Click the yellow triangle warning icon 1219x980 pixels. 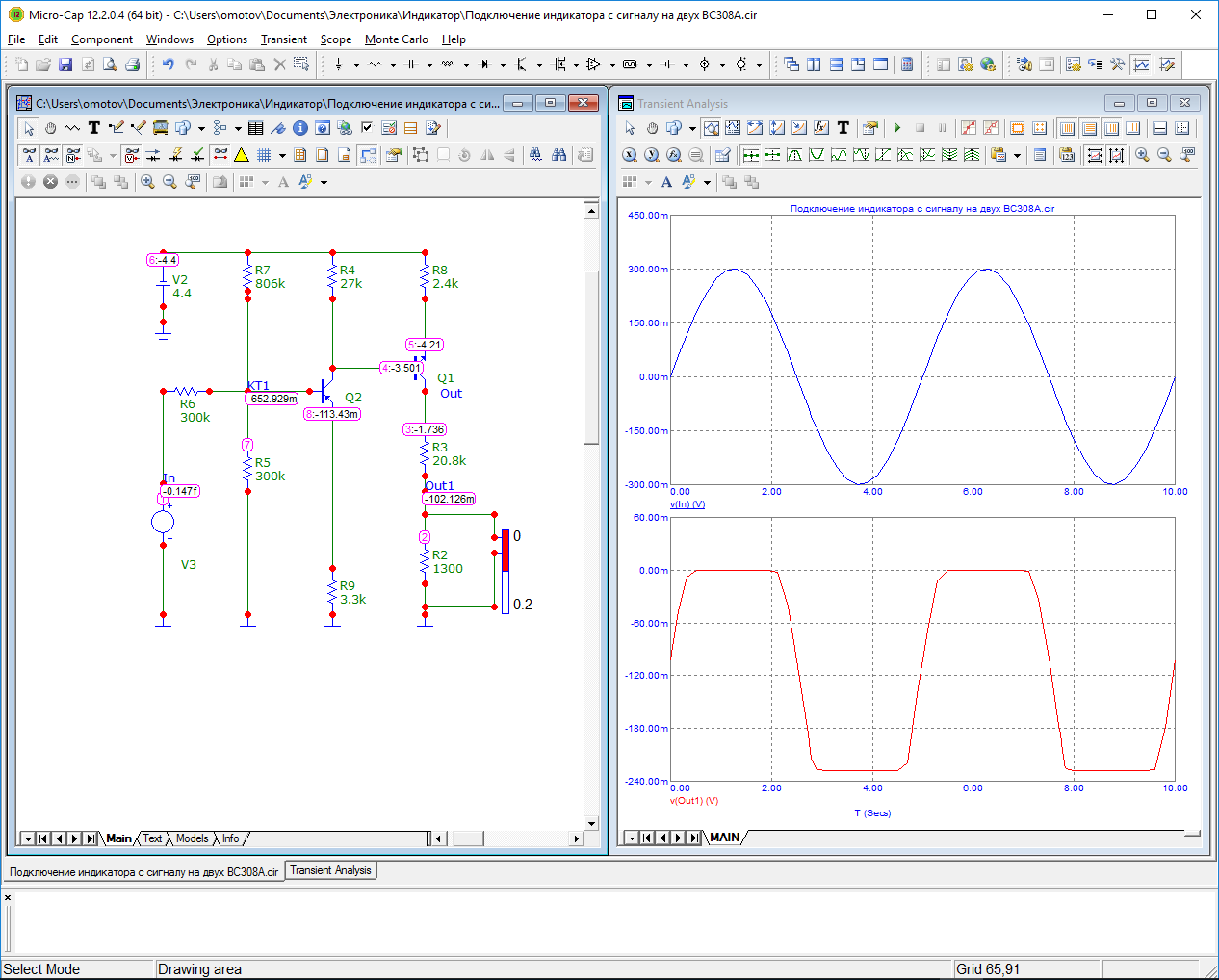point(242,155)
